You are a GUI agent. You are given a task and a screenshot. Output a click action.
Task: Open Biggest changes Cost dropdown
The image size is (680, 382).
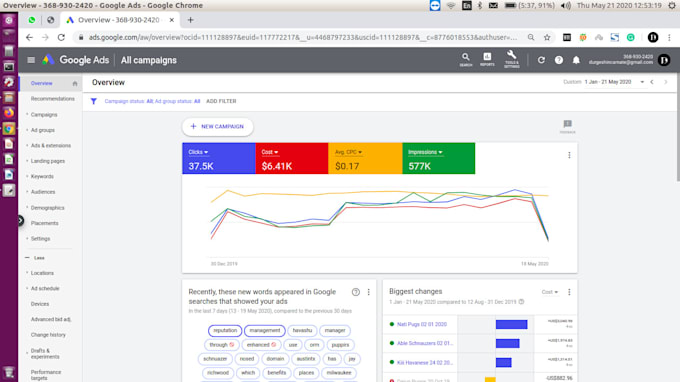coord(549,292)
